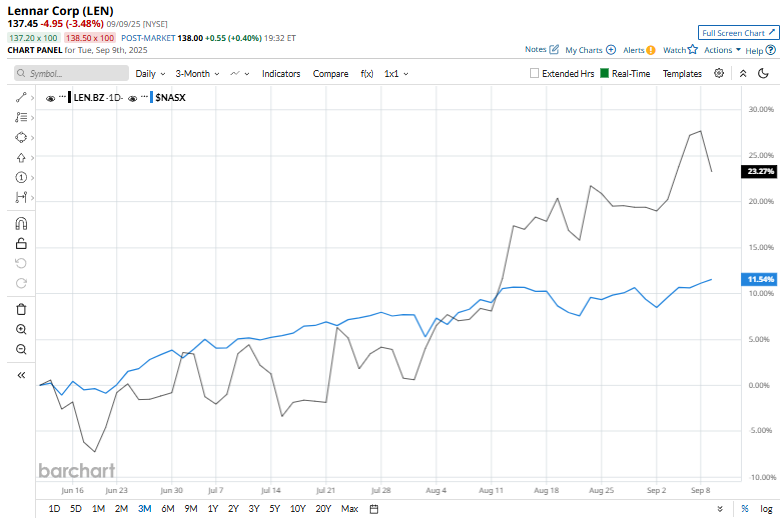Viewport: 780px width, 527px height.
Task: Enable the Extended Hrs checkbox
Action: click(x=534, y=73)
